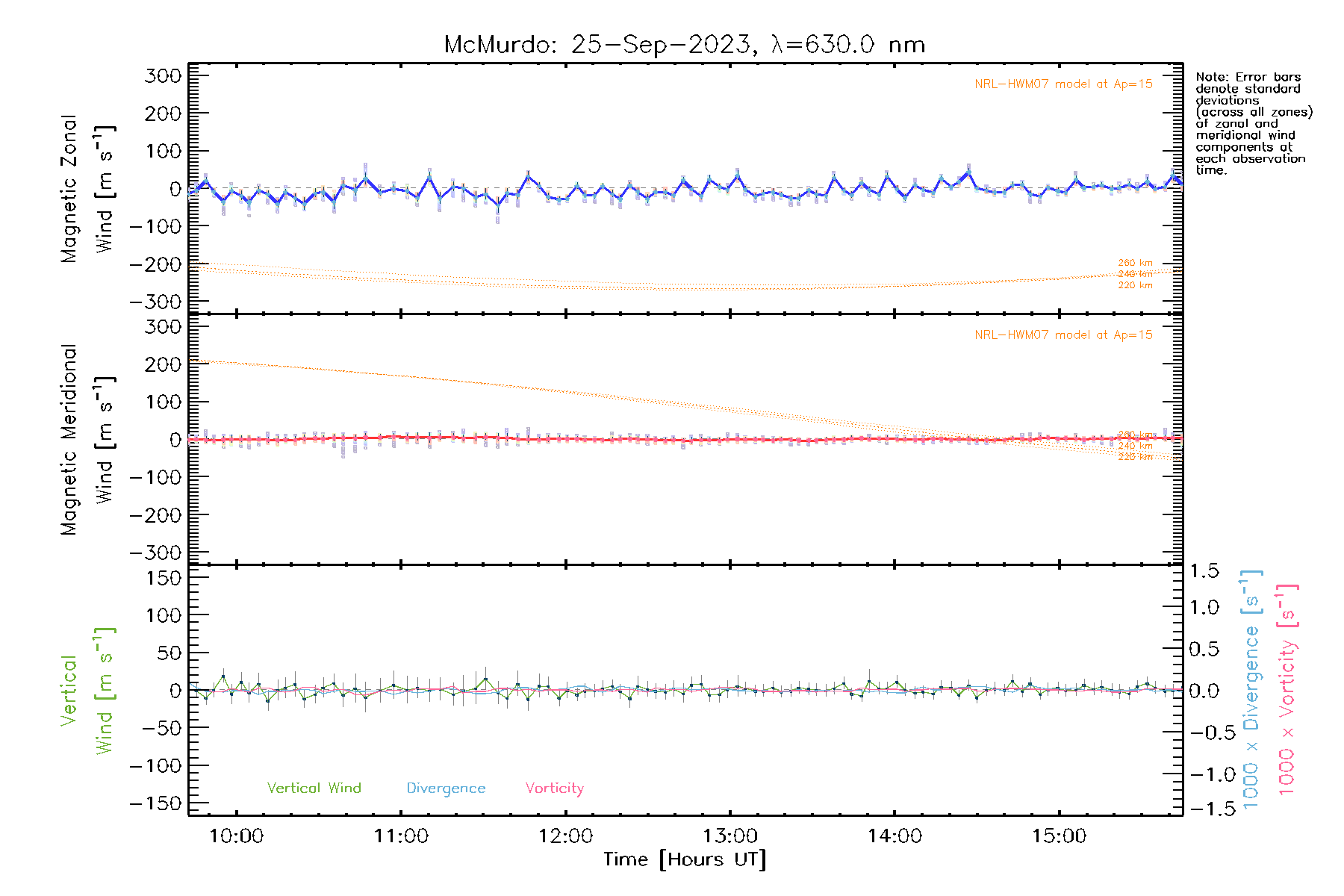Click the Magnetic Meridional Wind axis label

[86, 440]
